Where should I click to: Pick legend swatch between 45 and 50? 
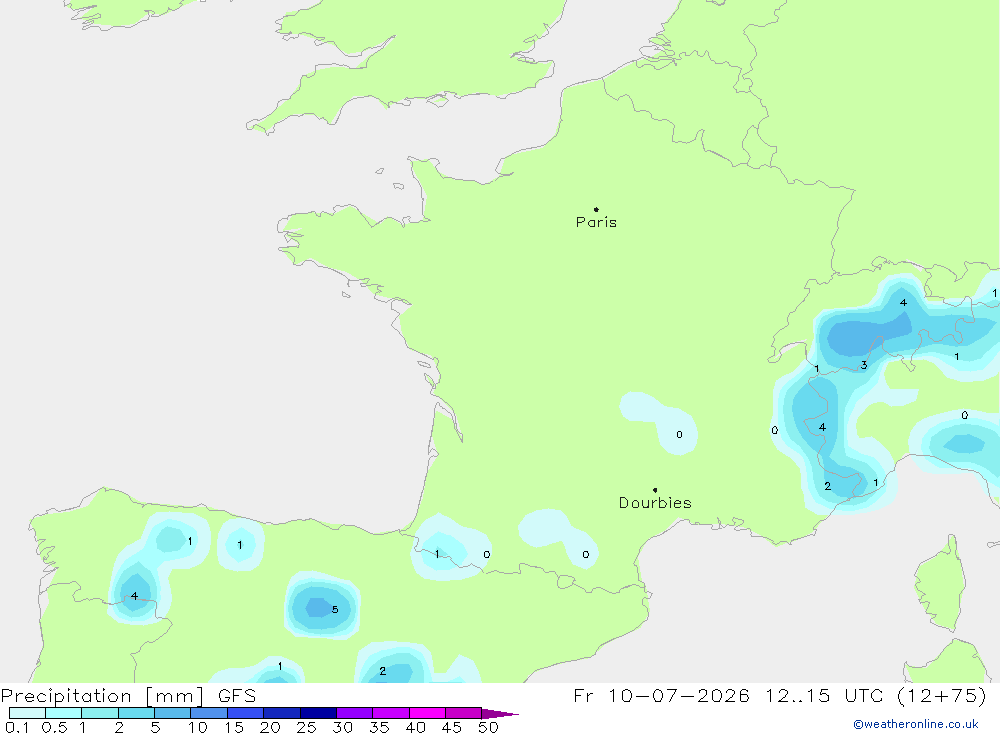pyautogui.click(x=464, y=713)
